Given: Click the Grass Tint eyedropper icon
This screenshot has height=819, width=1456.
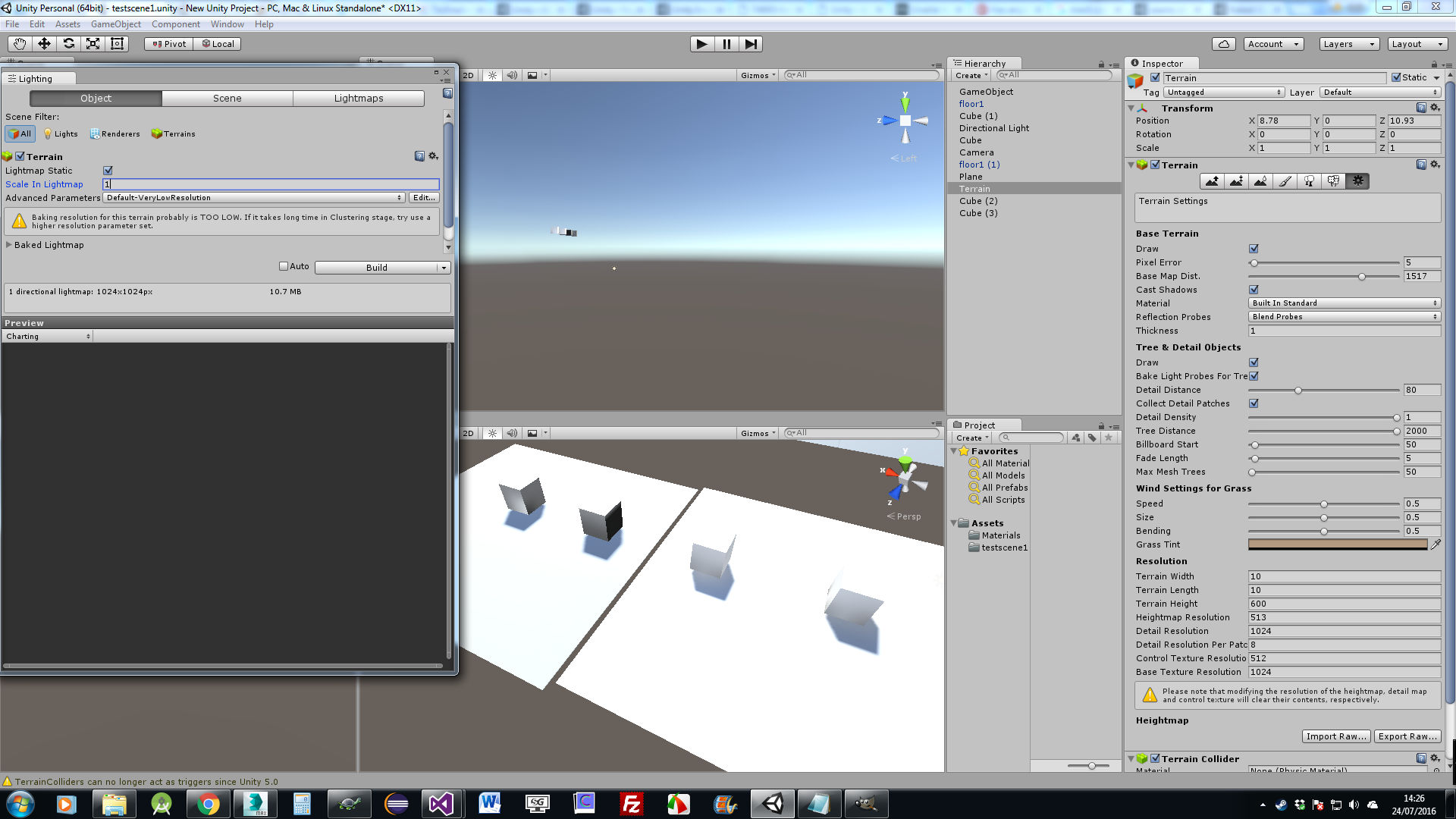Looking at the screenshot, I should (x=1436, y=544).
